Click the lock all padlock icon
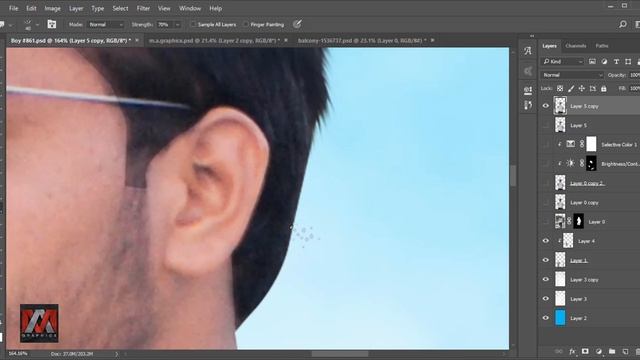Screen dimensions: 640x360 [604, 89]
